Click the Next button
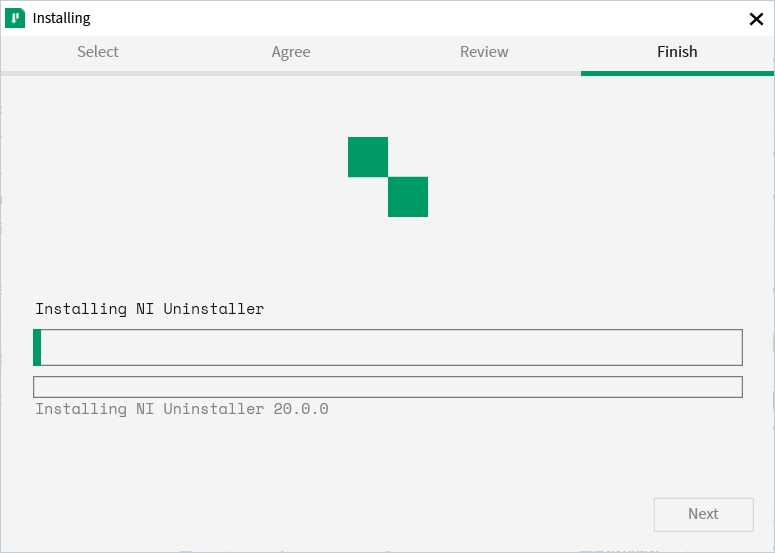Image resolution: width=775 pixels, height=553 pixels. click(x=703, y=514)
